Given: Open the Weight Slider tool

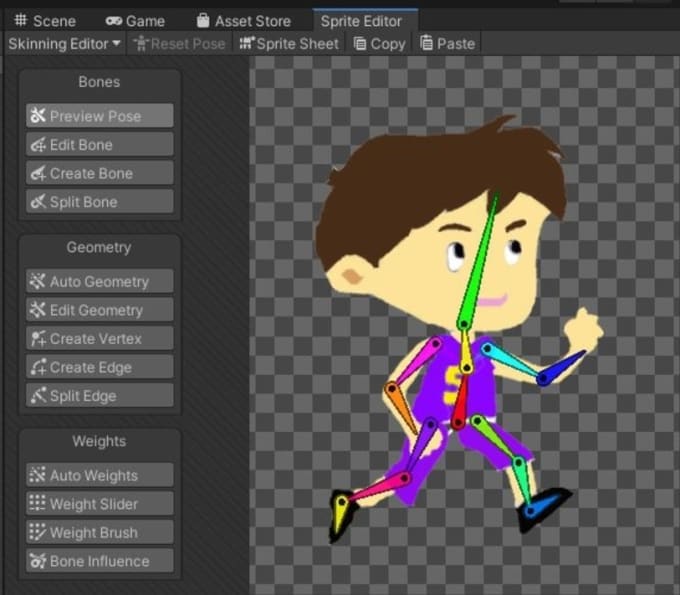Looking at the screenshot, I should click(100, 503).
